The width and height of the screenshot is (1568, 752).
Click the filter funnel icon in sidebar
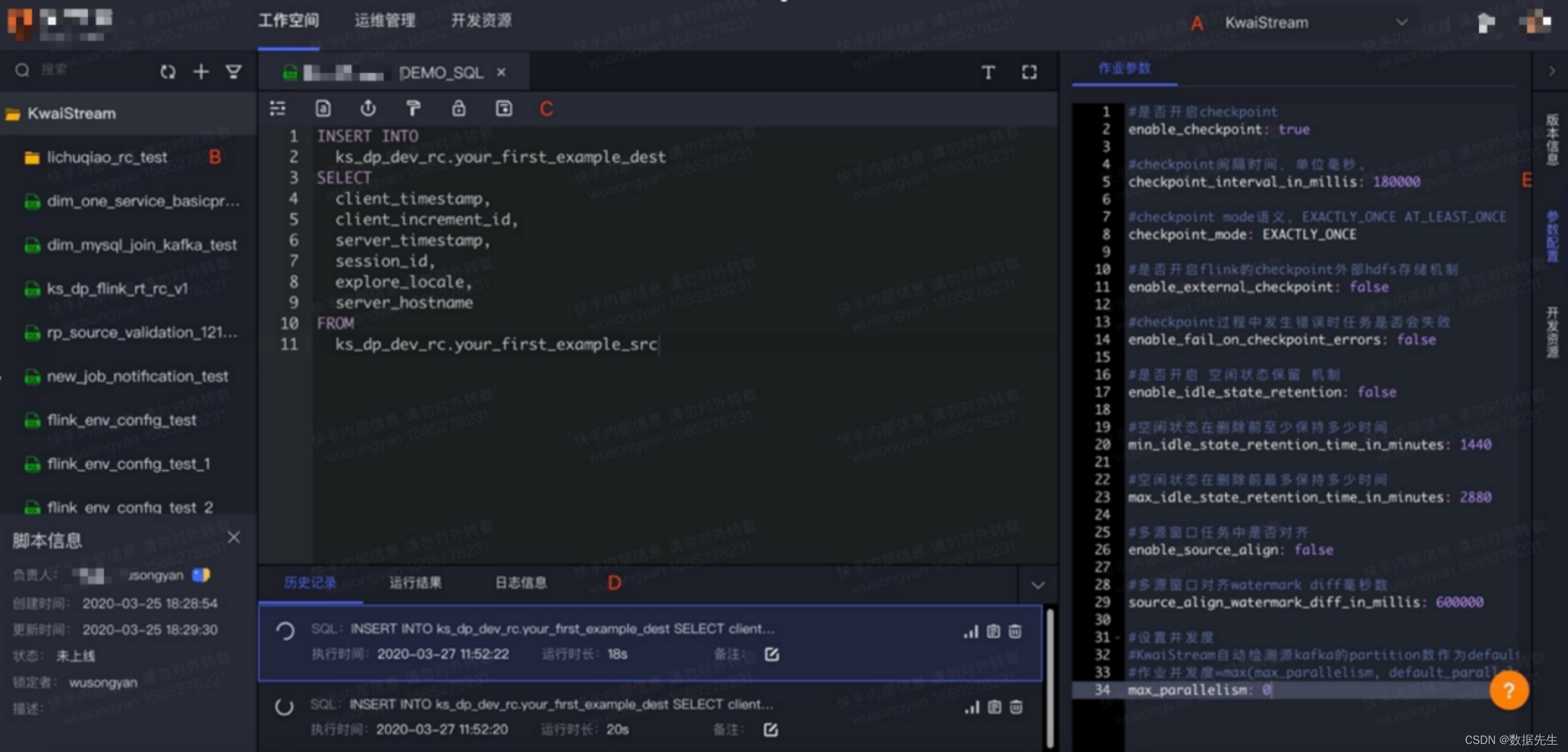click(233, 72)
